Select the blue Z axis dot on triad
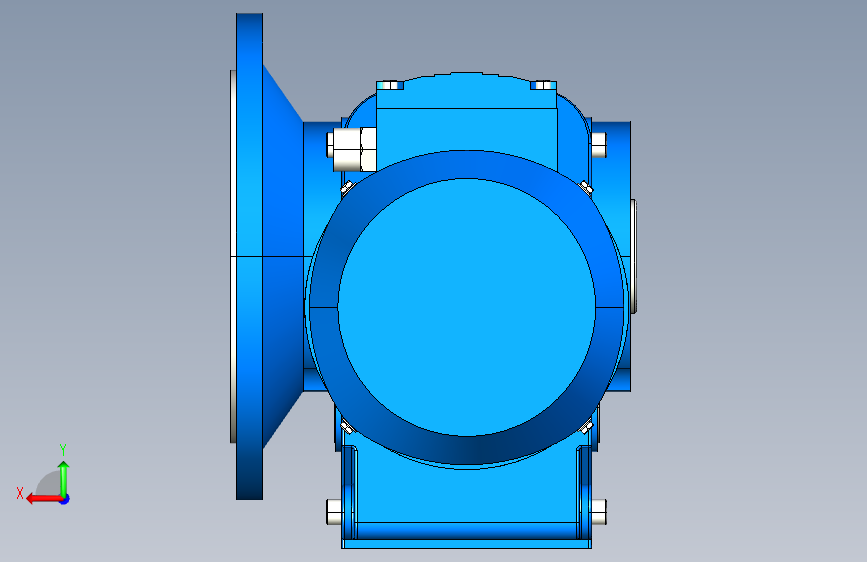Image resolution: width=867 pixels, height=562 pixels. pos(65,499)
